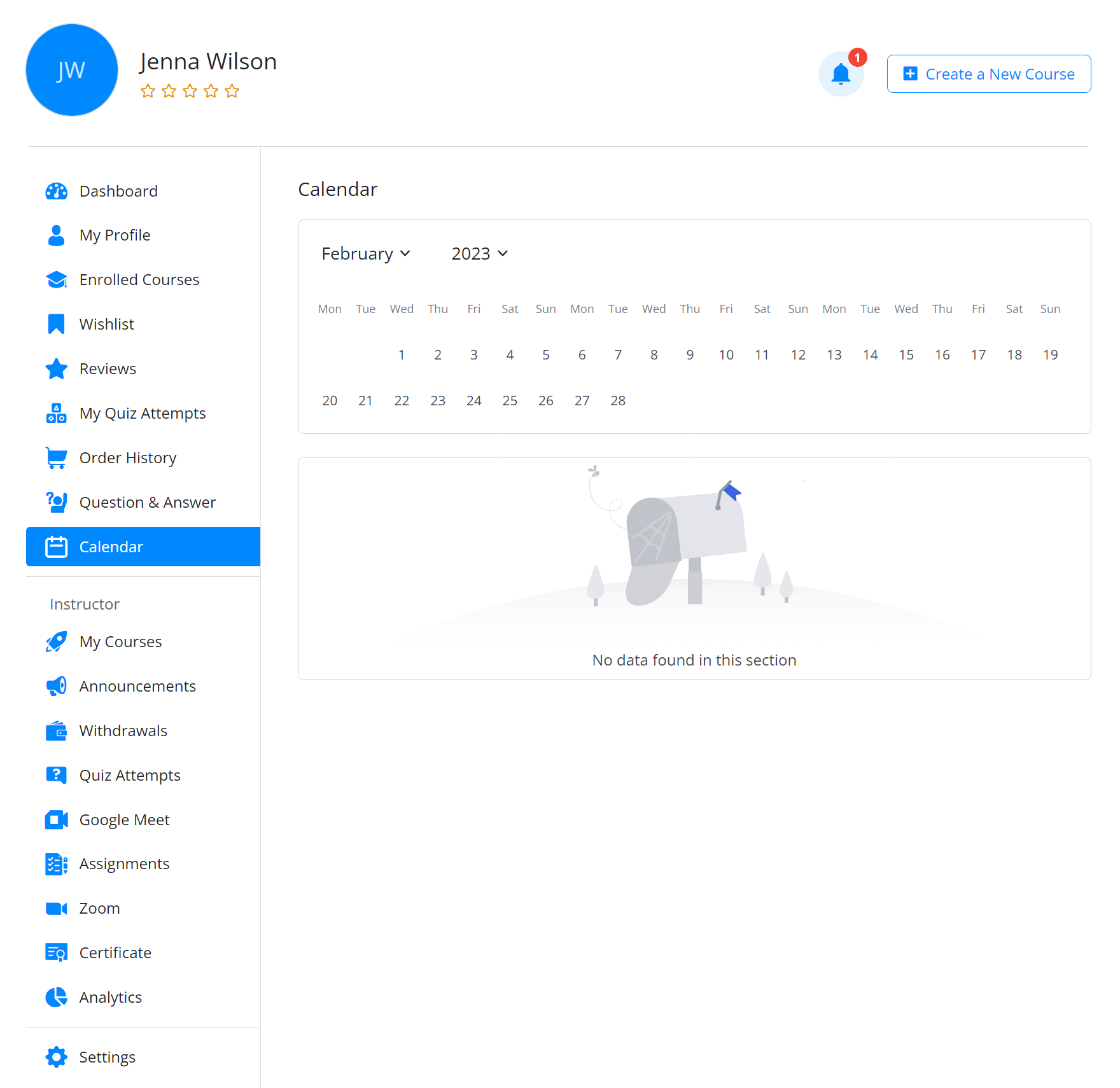Open My Quiz Attempts page
The height and width of the screenshot is (1088, 1120).
click(x=142, y=413)
